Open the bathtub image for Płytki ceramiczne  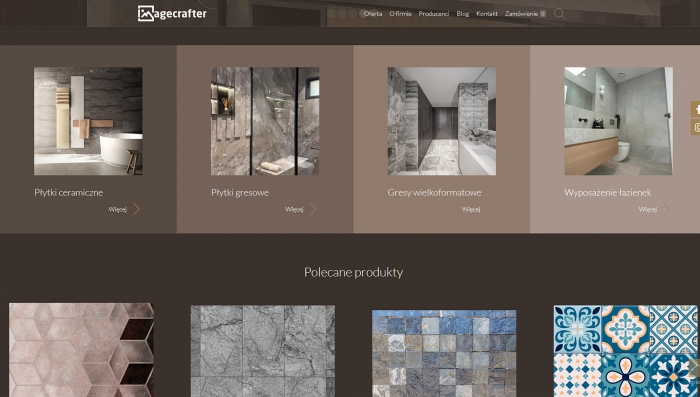tap(88, 121)
